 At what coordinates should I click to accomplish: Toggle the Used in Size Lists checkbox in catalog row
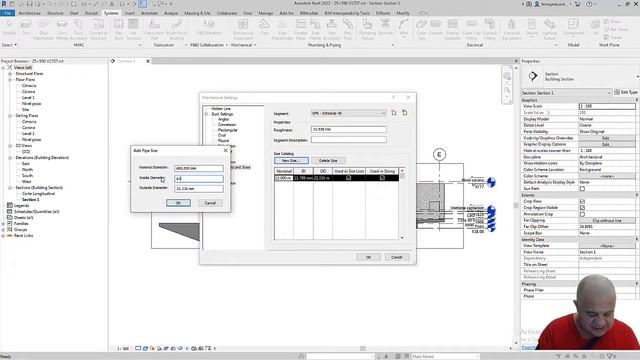click(x=349, y=178)
